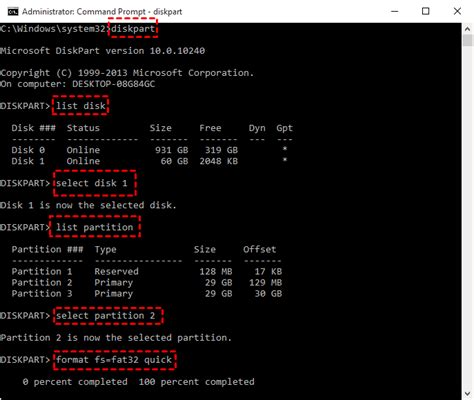Click the vertical scrollbar thumb

[x=468, y=41]
